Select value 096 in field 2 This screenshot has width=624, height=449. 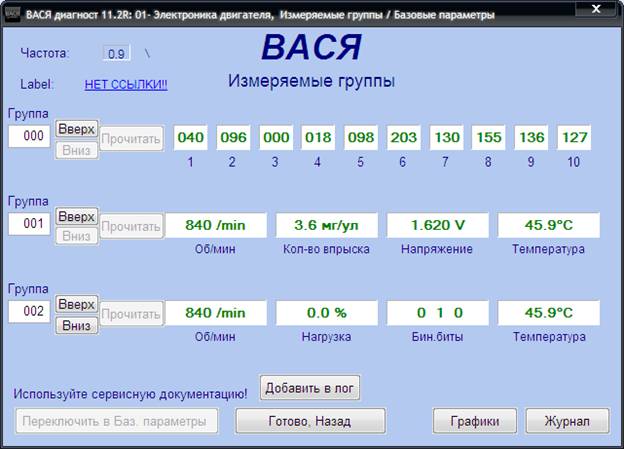coord(233,137)
